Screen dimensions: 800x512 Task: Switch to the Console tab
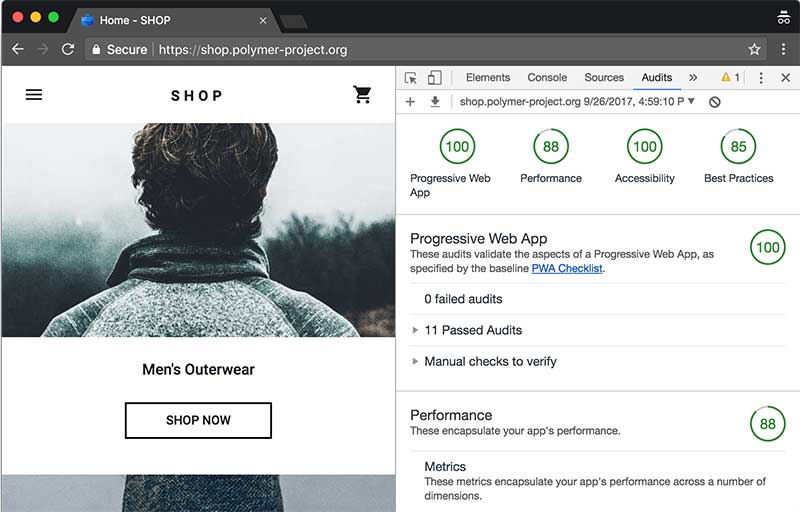(x=547, y=78)
